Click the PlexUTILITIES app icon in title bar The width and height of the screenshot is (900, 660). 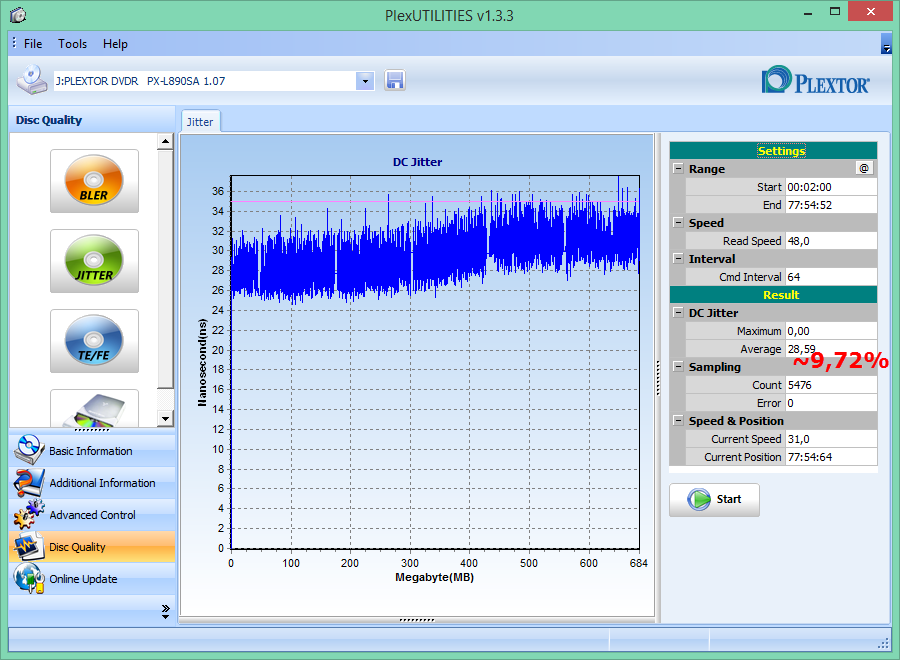point(18,14)
